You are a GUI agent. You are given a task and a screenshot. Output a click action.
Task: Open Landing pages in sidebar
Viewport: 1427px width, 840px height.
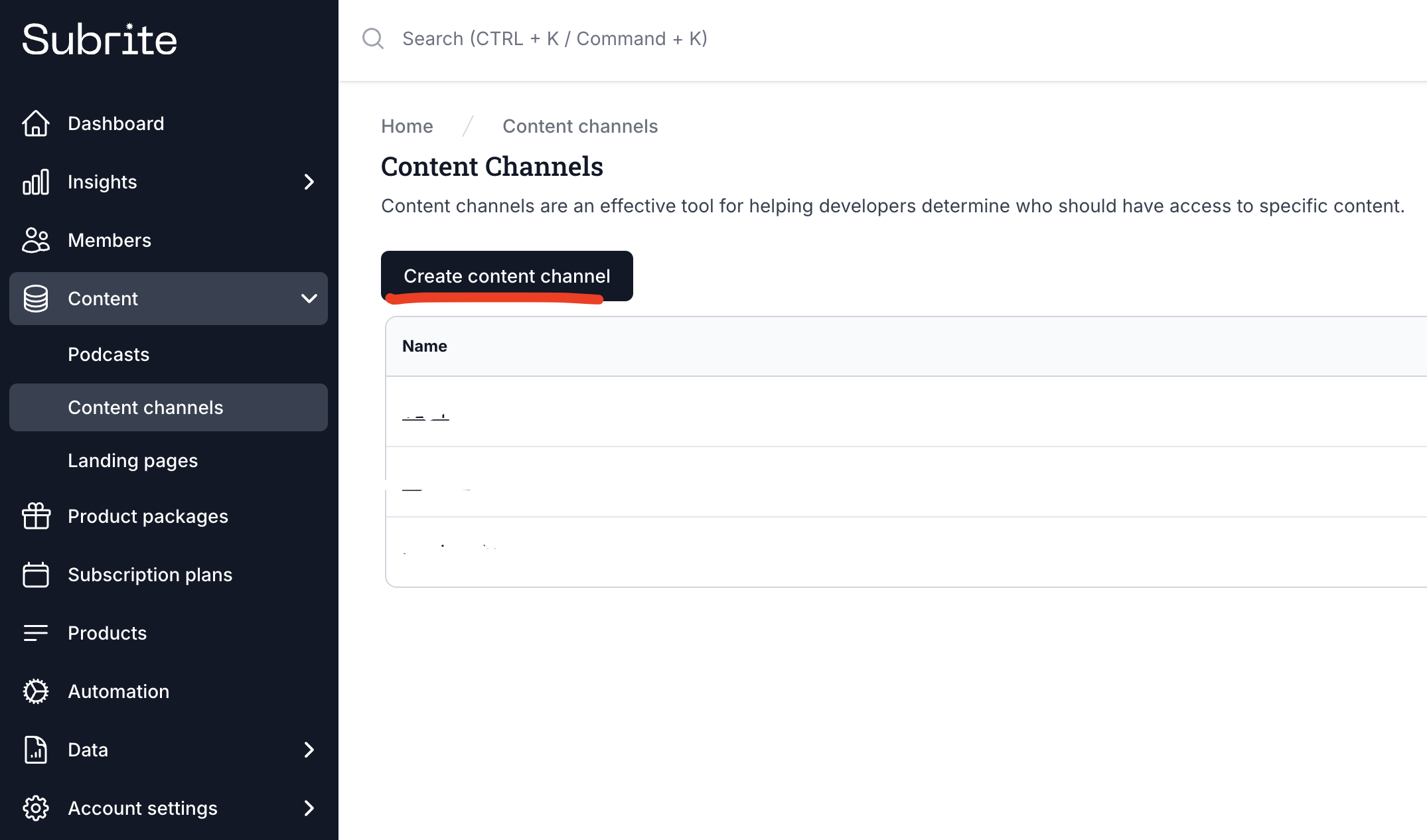(133, 460)
